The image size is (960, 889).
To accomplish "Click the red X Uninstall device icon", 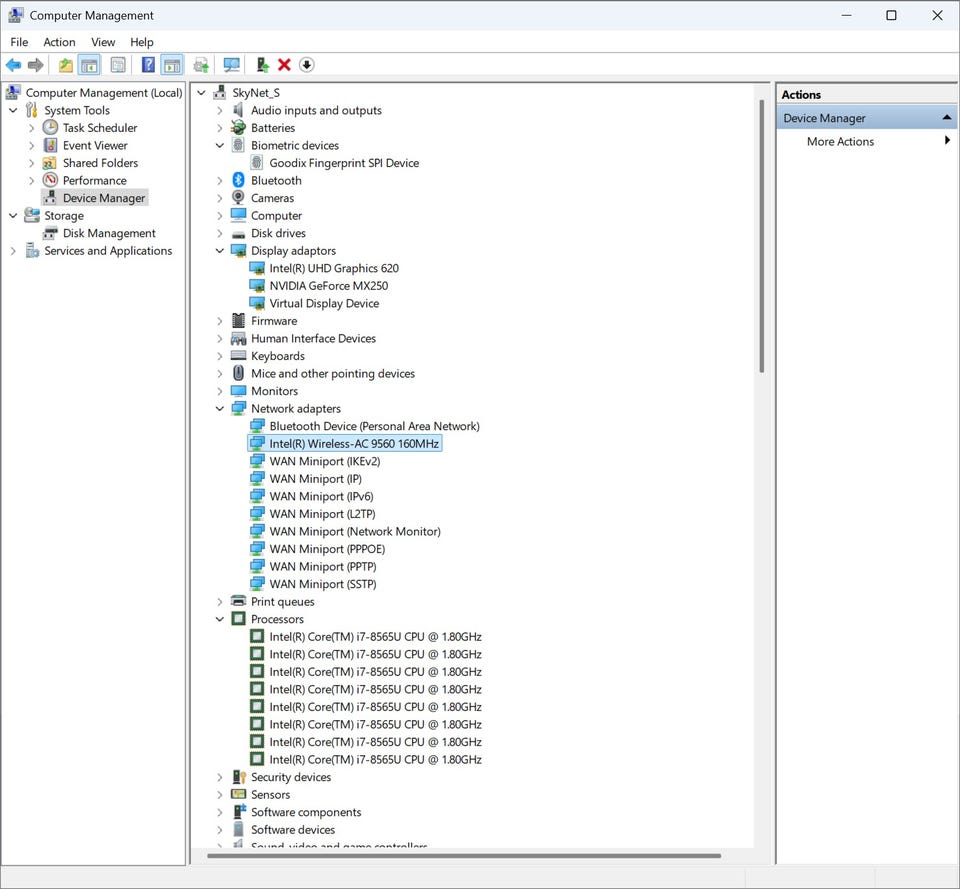I will pos(284,65).
